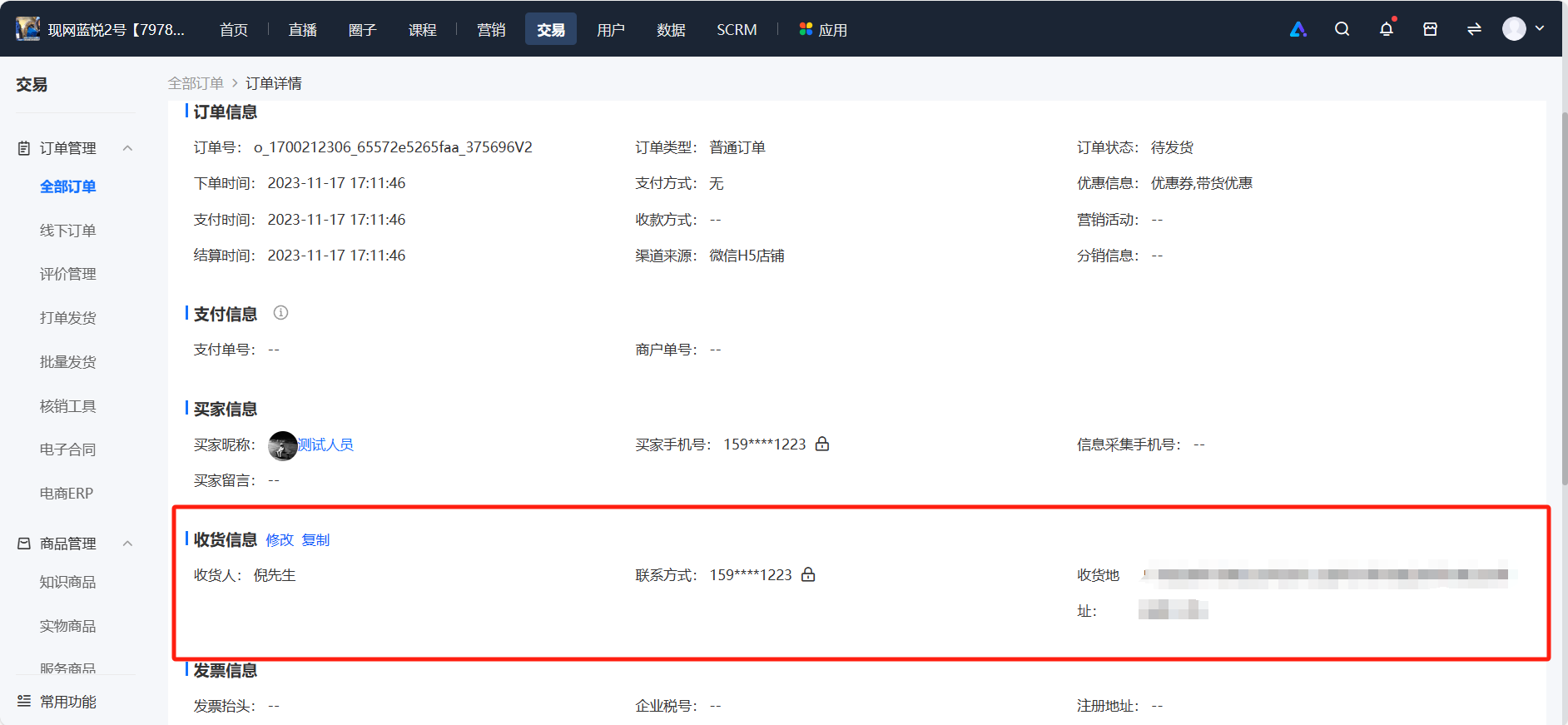Click the colorful 应用 apps icon

tap(805, 29)
